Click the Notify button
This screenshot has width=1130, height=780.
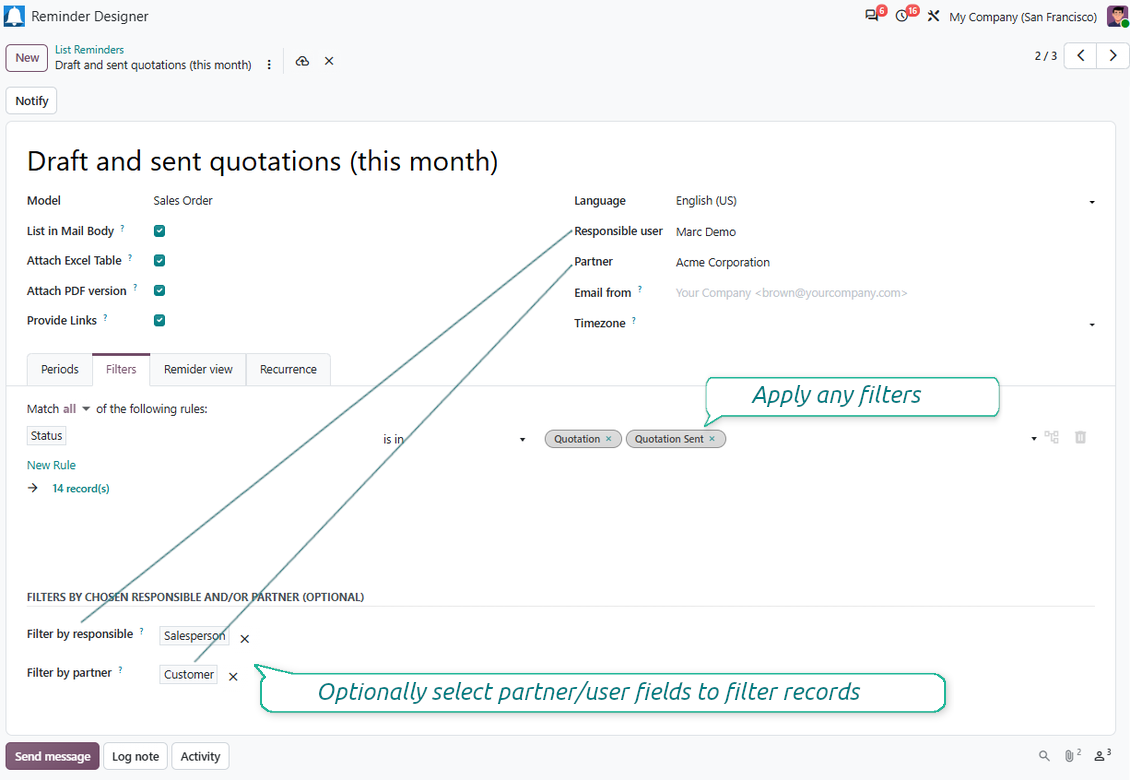tap(32, 101)
